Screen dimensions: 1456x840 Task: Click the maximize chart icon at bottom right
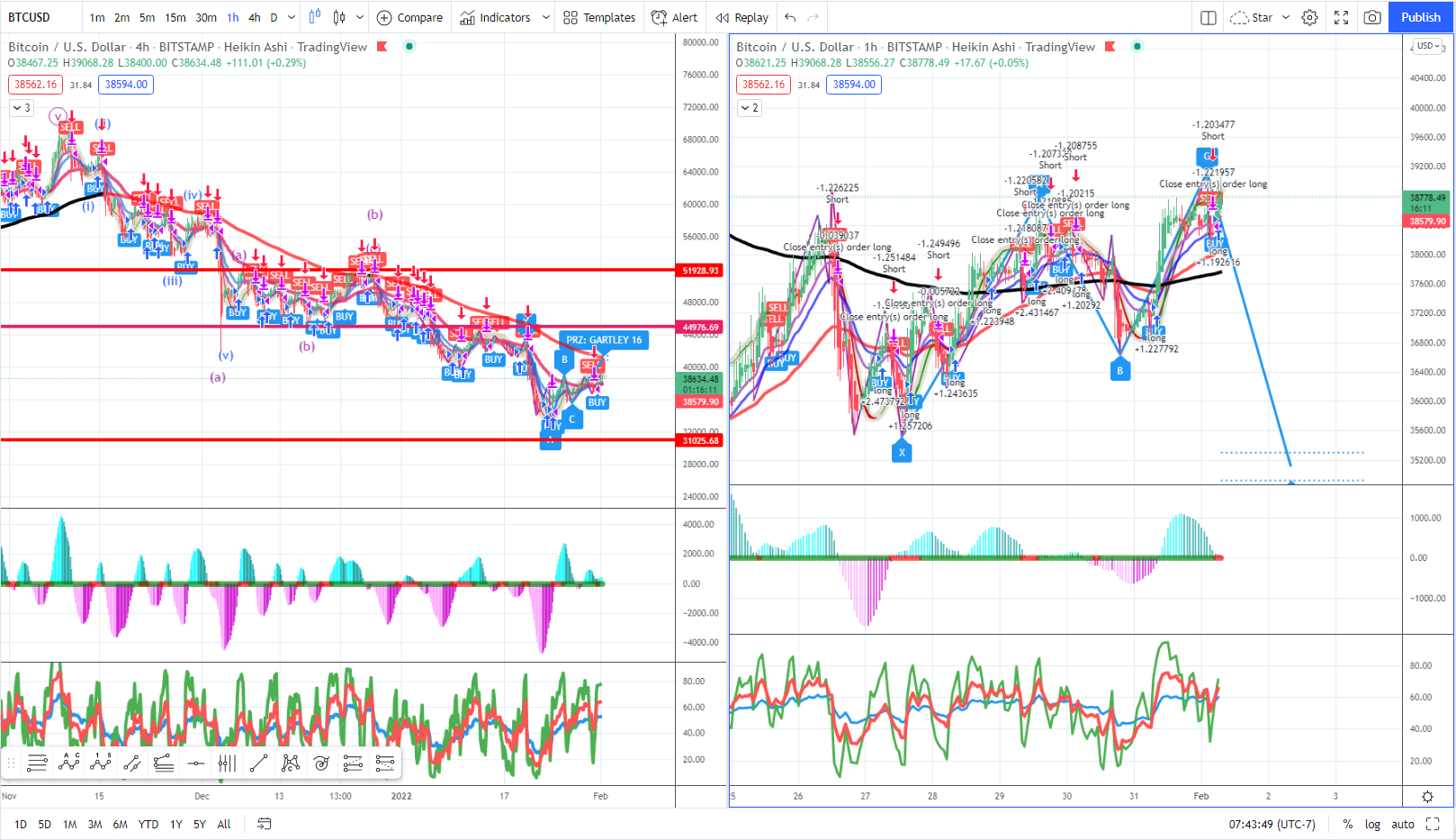[1433, 824]
